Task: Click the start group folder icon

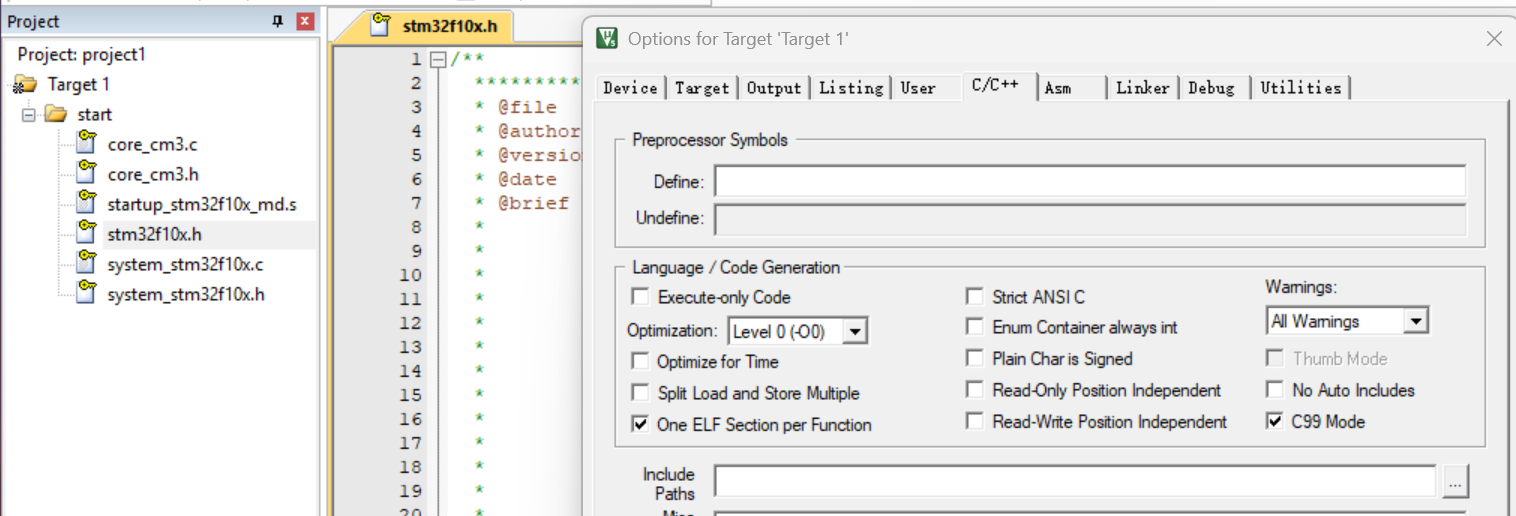Action: click(x=55, y=114)
